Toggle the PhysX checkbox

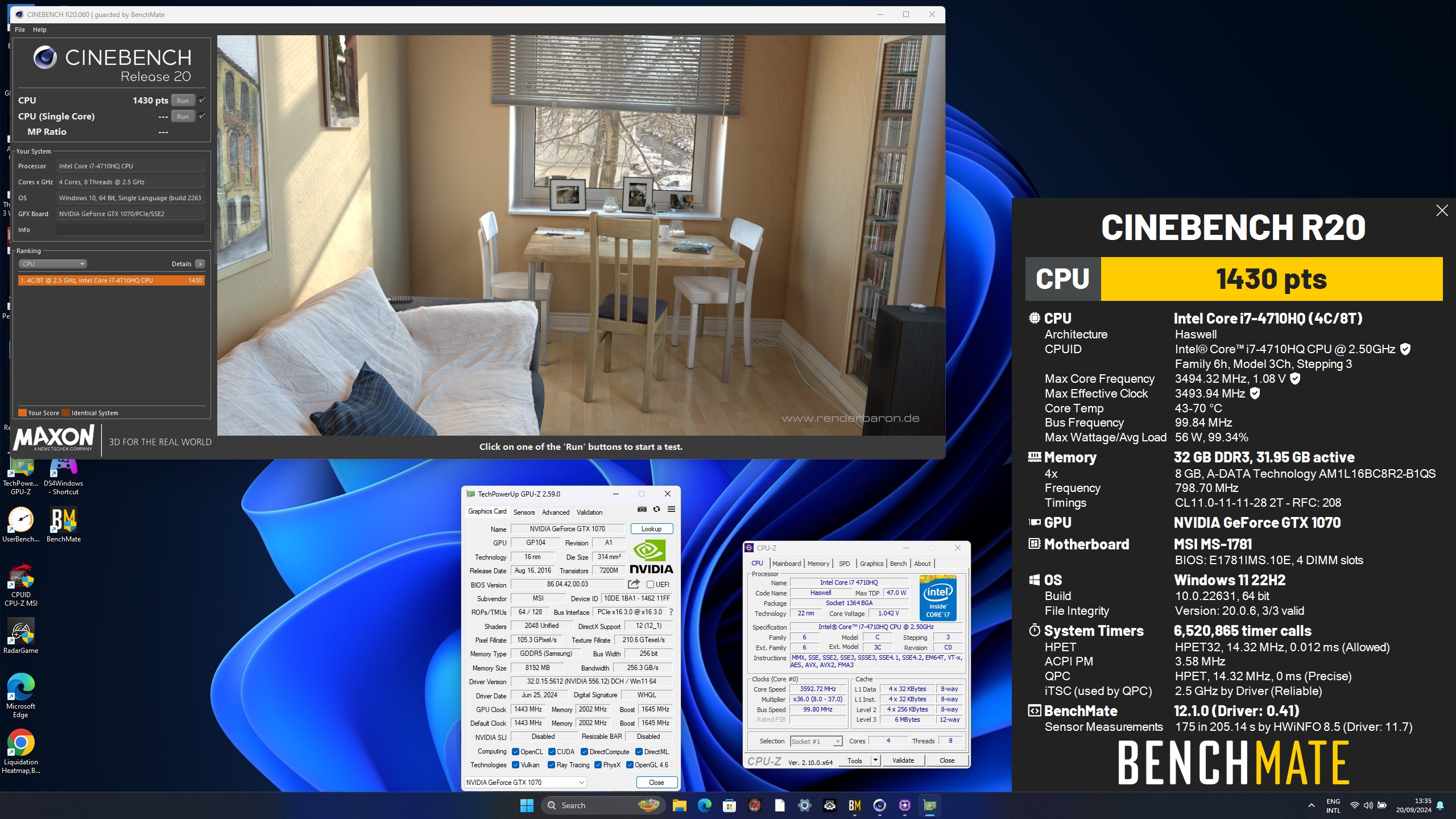(x=598, y=765)
